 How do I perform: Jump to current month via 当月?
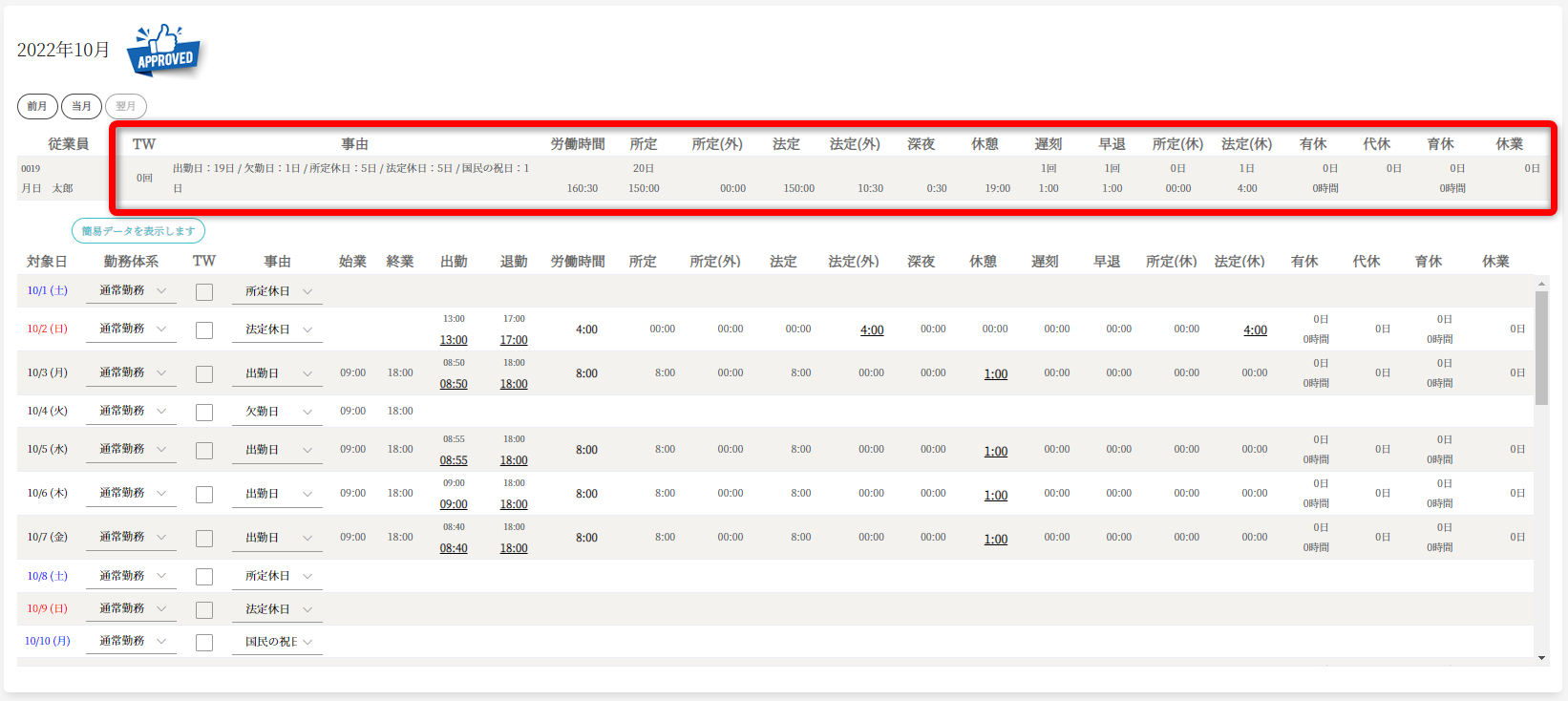pos(81,106)
